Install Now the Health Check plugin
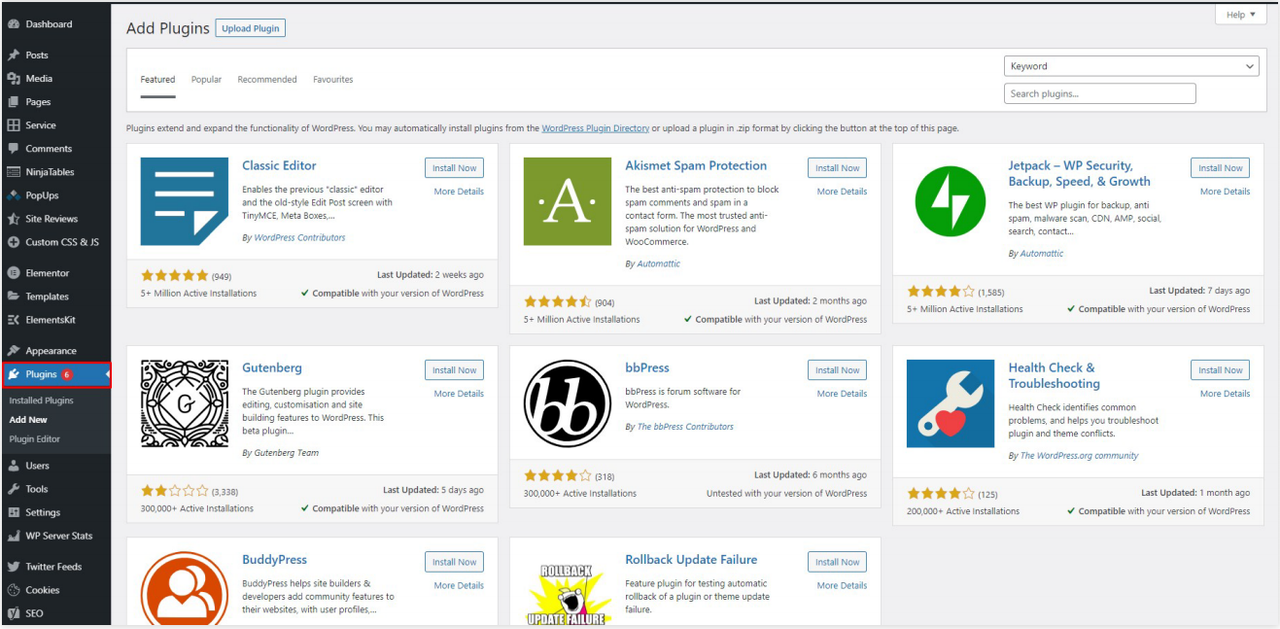1280x629 pixels. [1220, 370]
